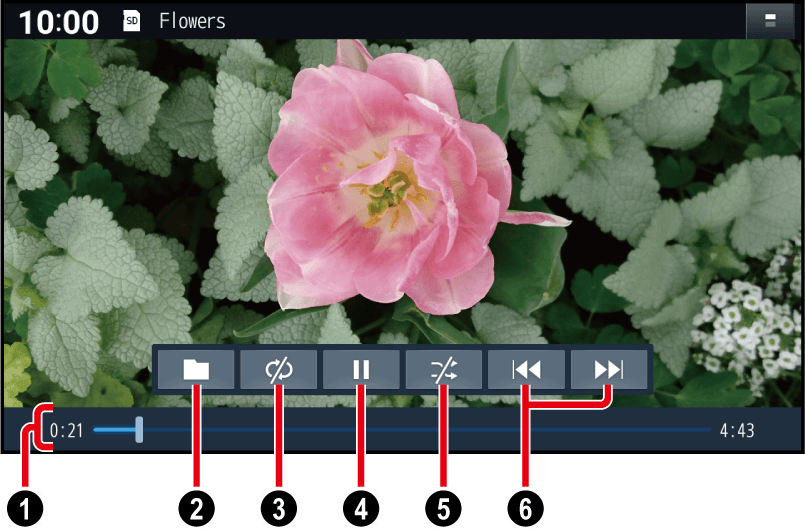Click the 4:43 total duration label

[x=737, y=430]
